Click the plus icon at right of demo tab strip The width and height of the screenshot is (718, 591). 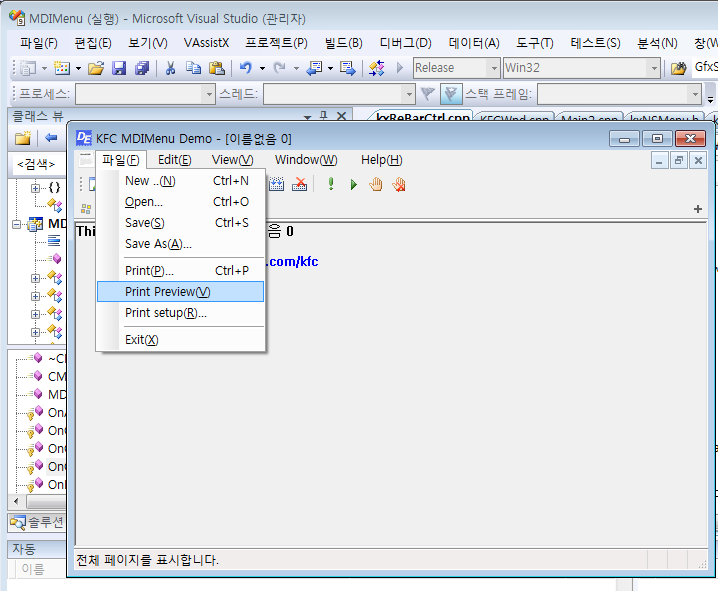pos(698,209)
